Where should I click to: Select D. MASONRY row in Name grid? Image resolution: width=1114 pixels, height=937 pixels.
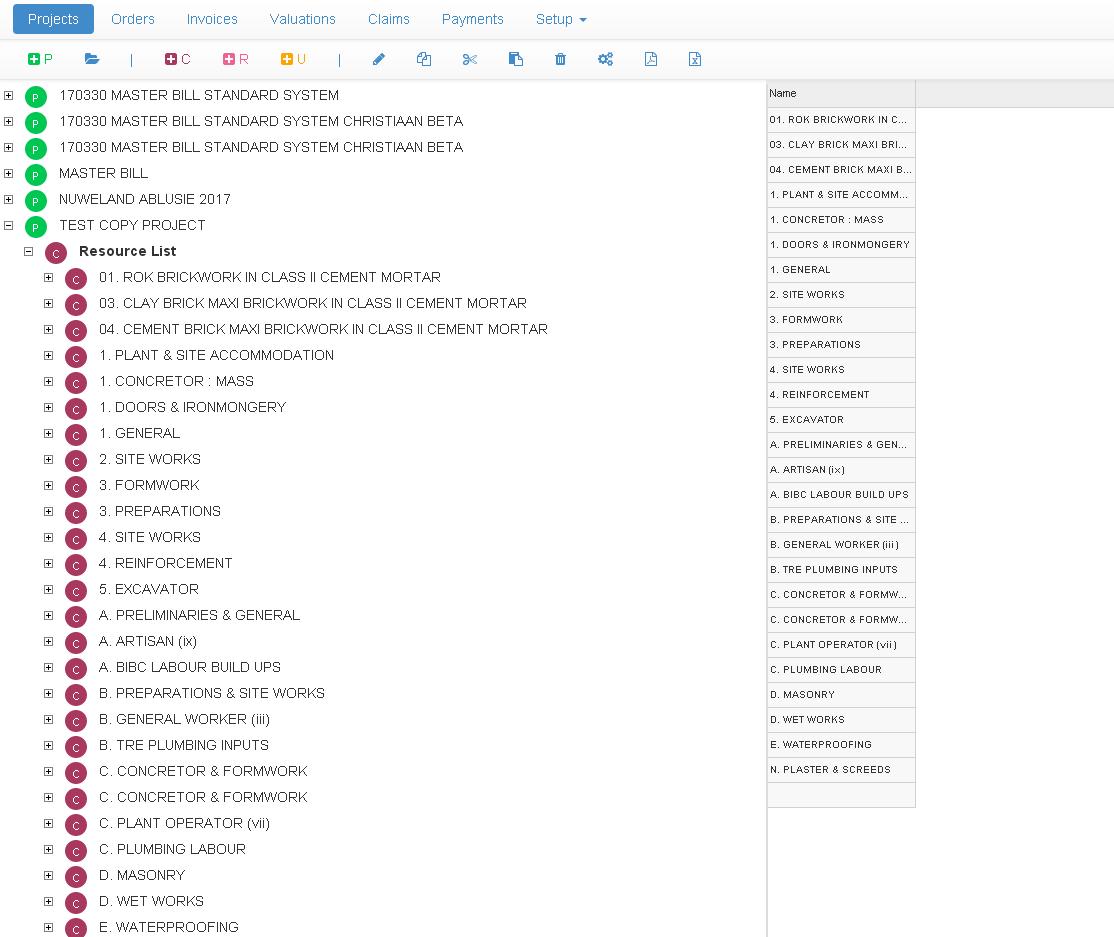(x=841, y=694)
